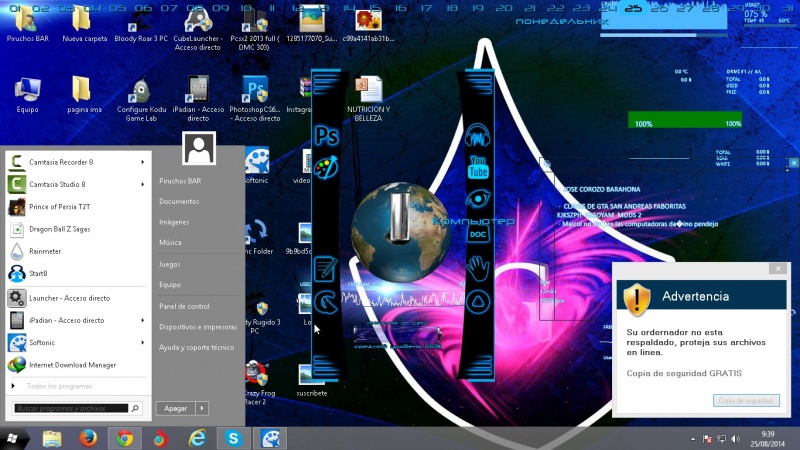
Task: Expand the Camtasia Recorder 8 submenu arrow
Action: pyautogui.click(x=142, y=162)
